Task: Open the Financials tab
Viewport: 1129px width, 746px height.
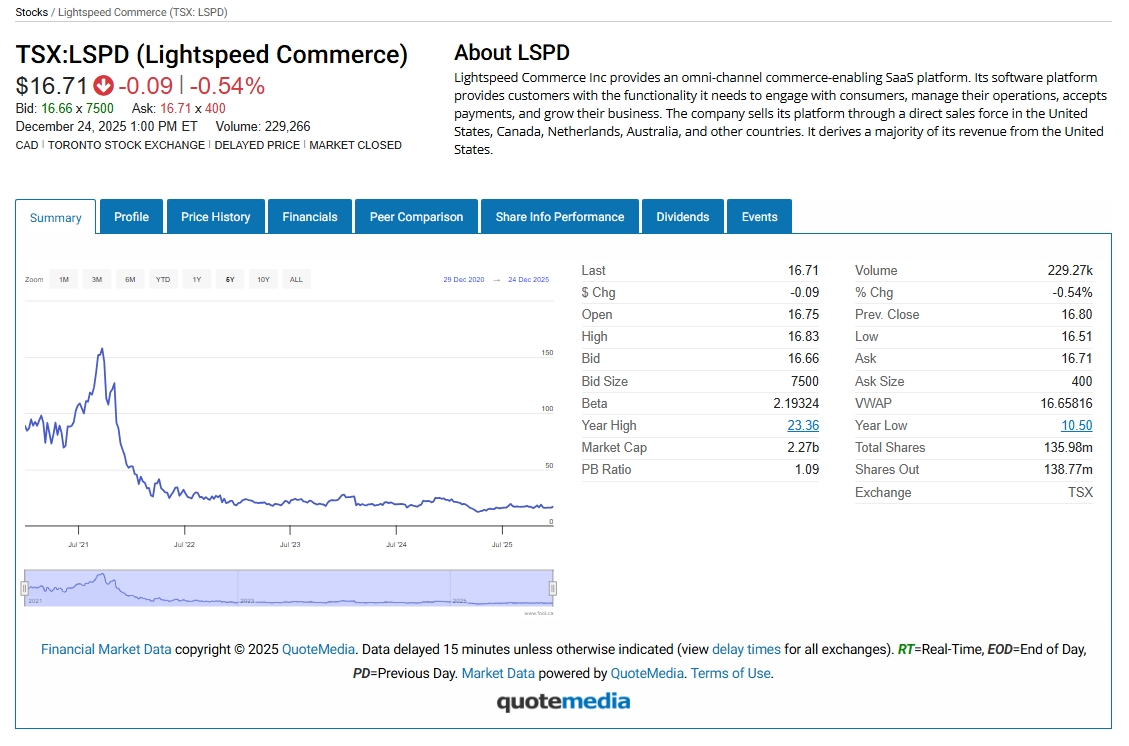Action: pos(310,217)
